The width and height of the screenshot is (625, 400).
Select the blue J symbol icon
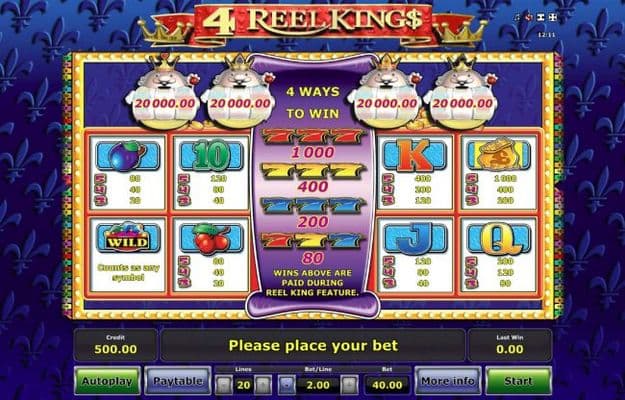click(415, 238)
